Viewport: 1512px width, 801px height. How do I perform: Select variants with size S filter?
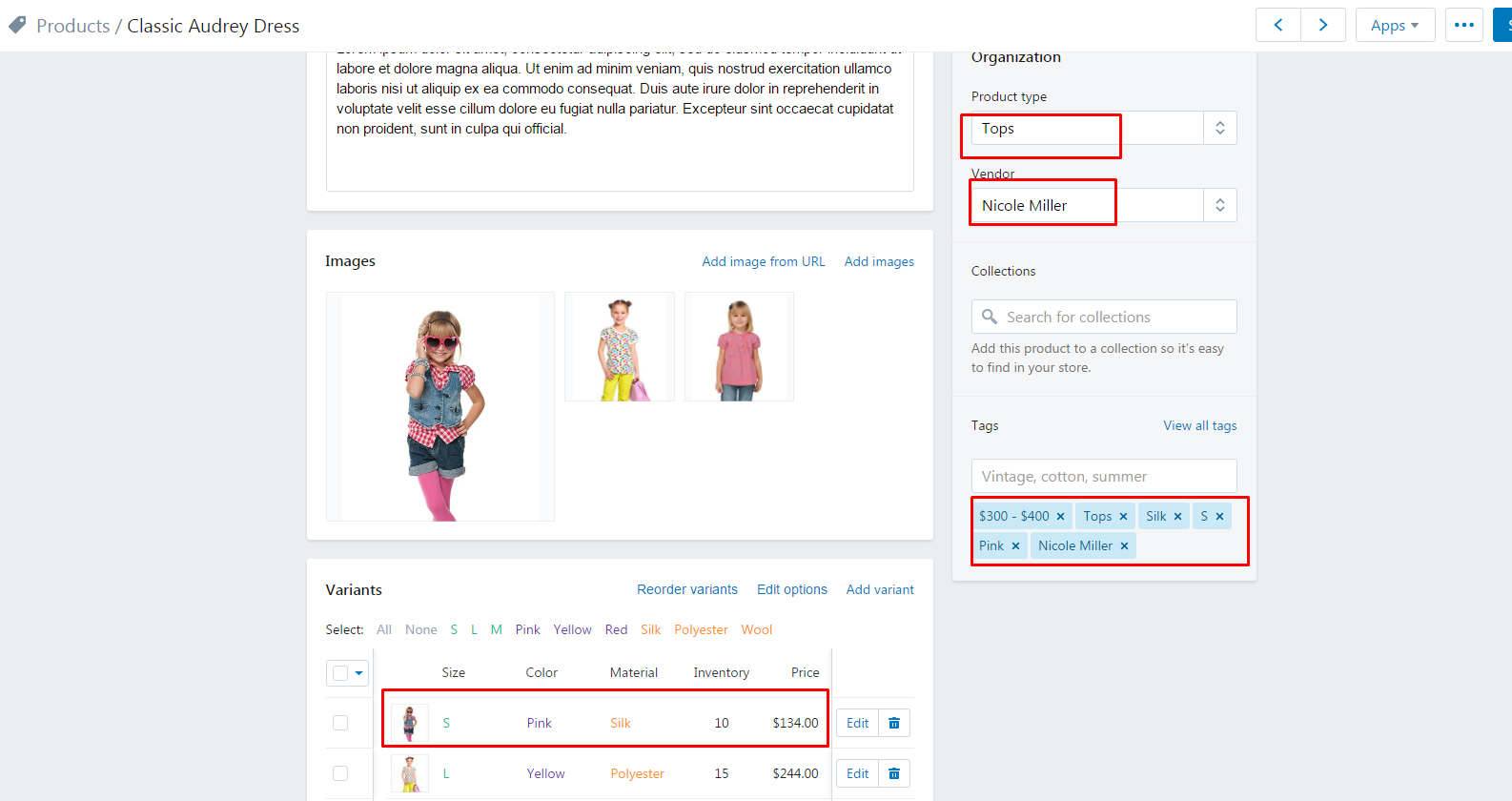(x=454, y=629)
